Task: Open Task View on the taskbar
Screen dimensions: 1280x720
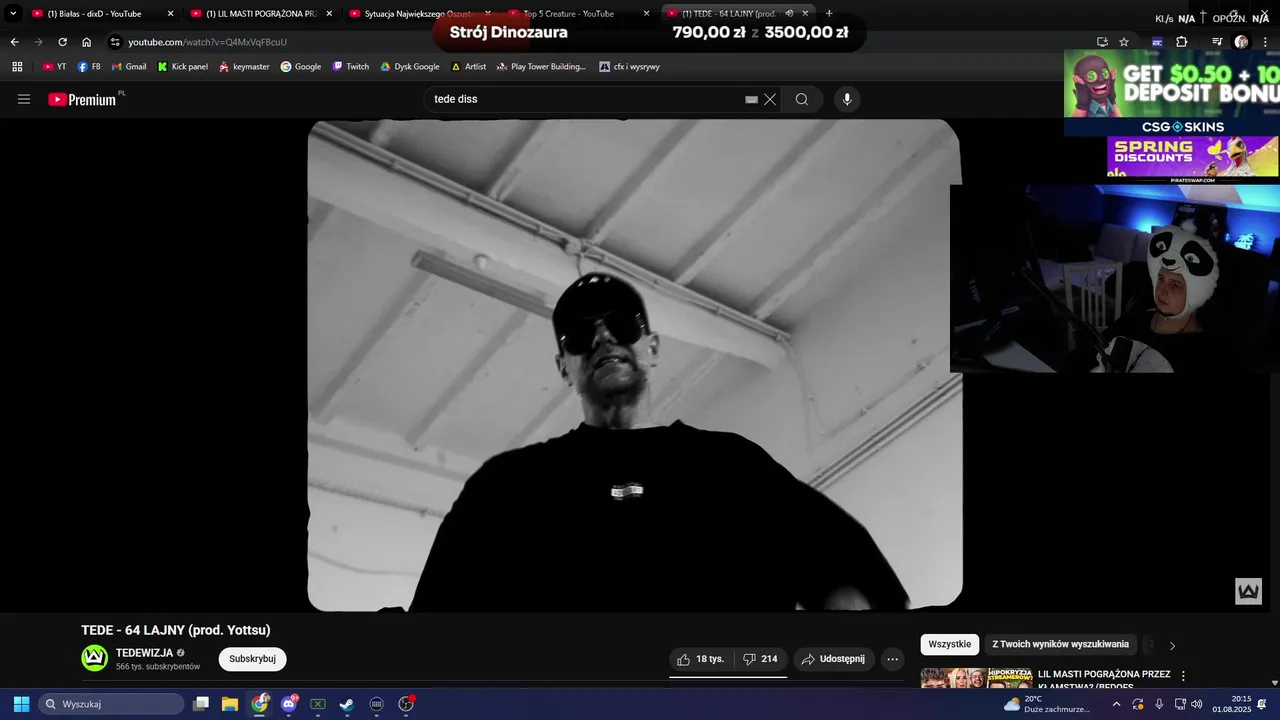Action: coord(201,704)
